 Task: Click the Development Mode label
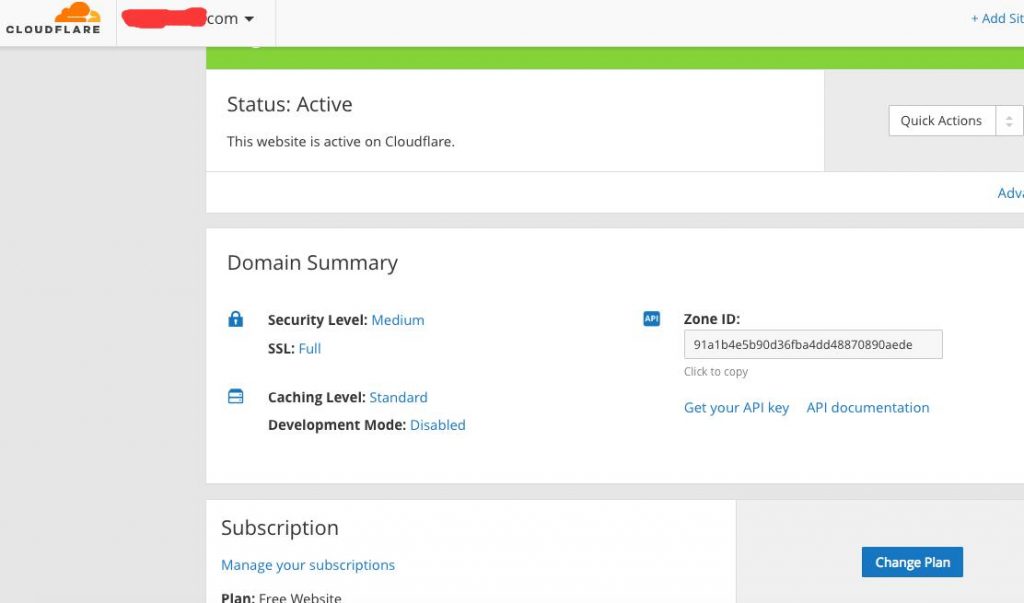(337, 425)
